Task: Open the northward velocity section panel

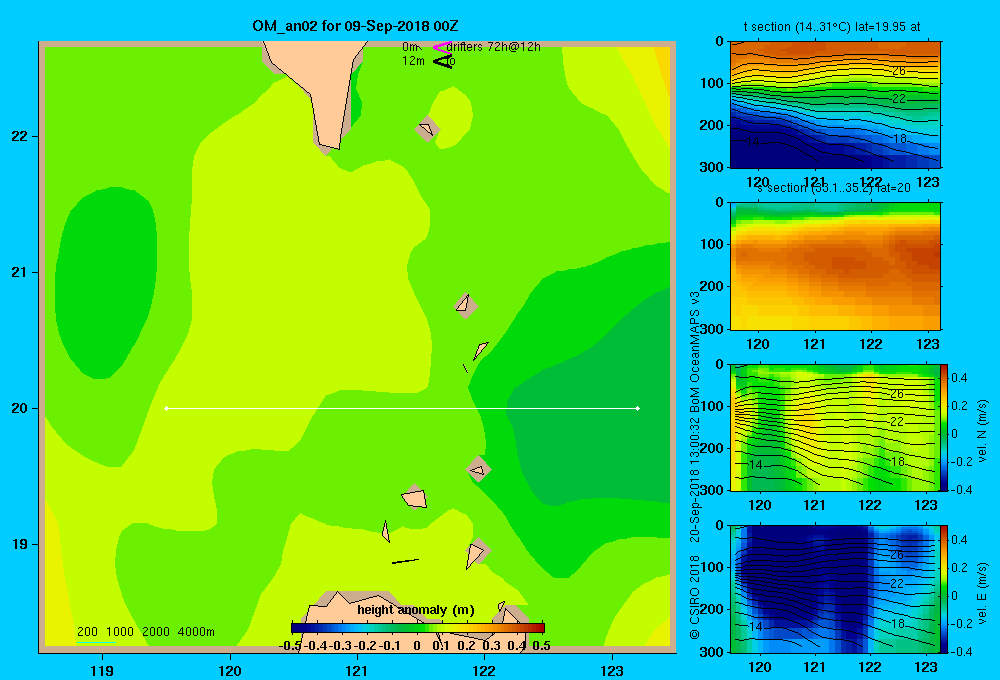Action: (x=835, y=427)
